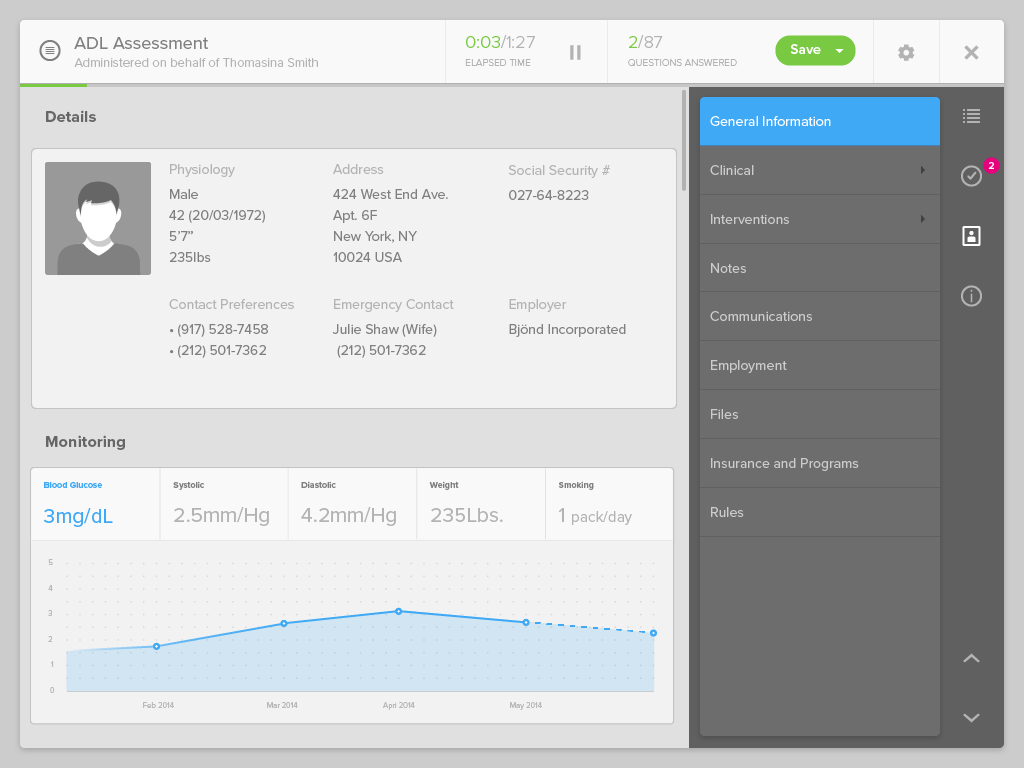The width and height of the screenshot is (1024, 768).
Task: Select the Weight monitoring tab
Action: [x=481, y=504]
